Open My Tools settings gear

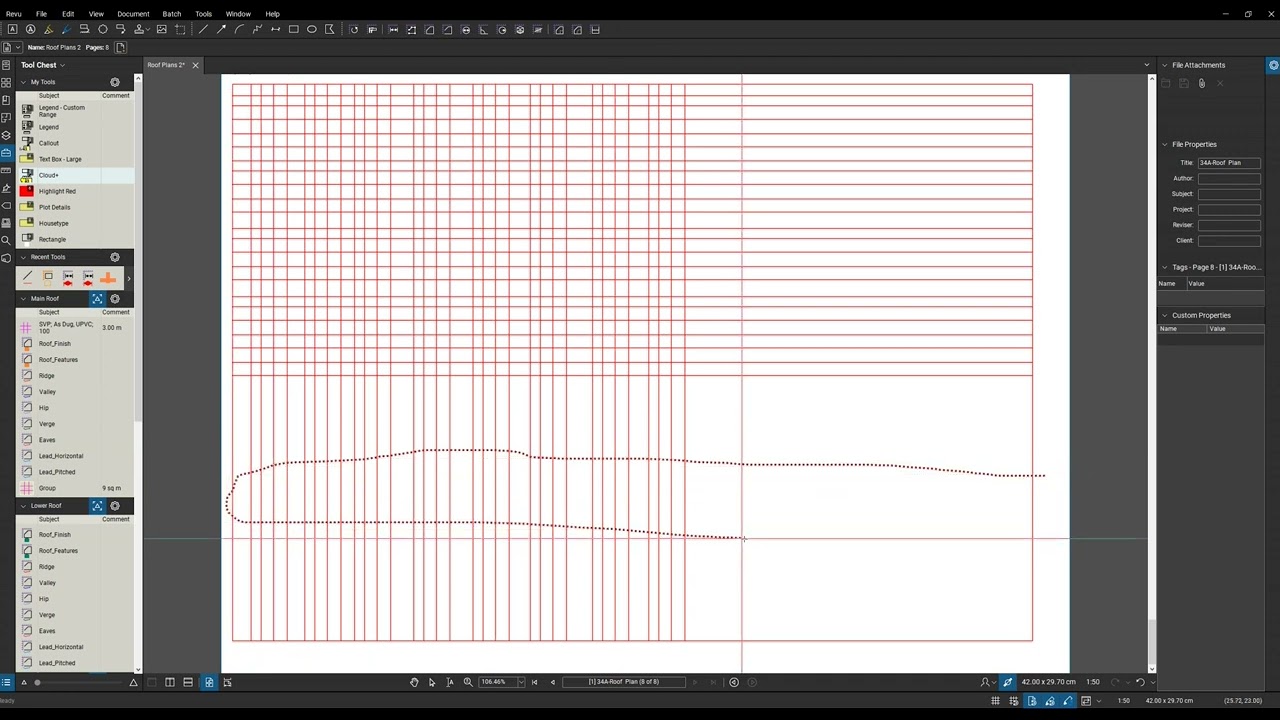pyautogui.click(x=114, y=82)
